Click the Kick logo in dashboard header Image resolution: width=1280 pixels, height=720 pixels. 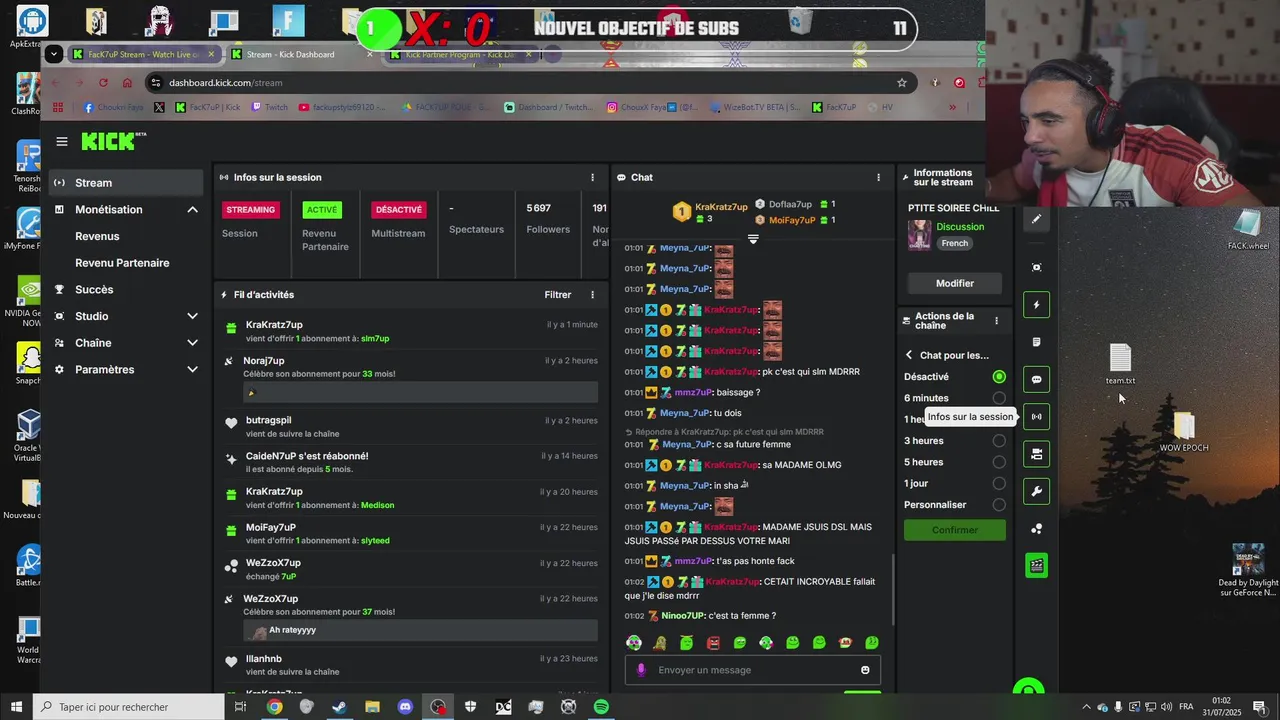pyautogui.click(x=113, y=141)
